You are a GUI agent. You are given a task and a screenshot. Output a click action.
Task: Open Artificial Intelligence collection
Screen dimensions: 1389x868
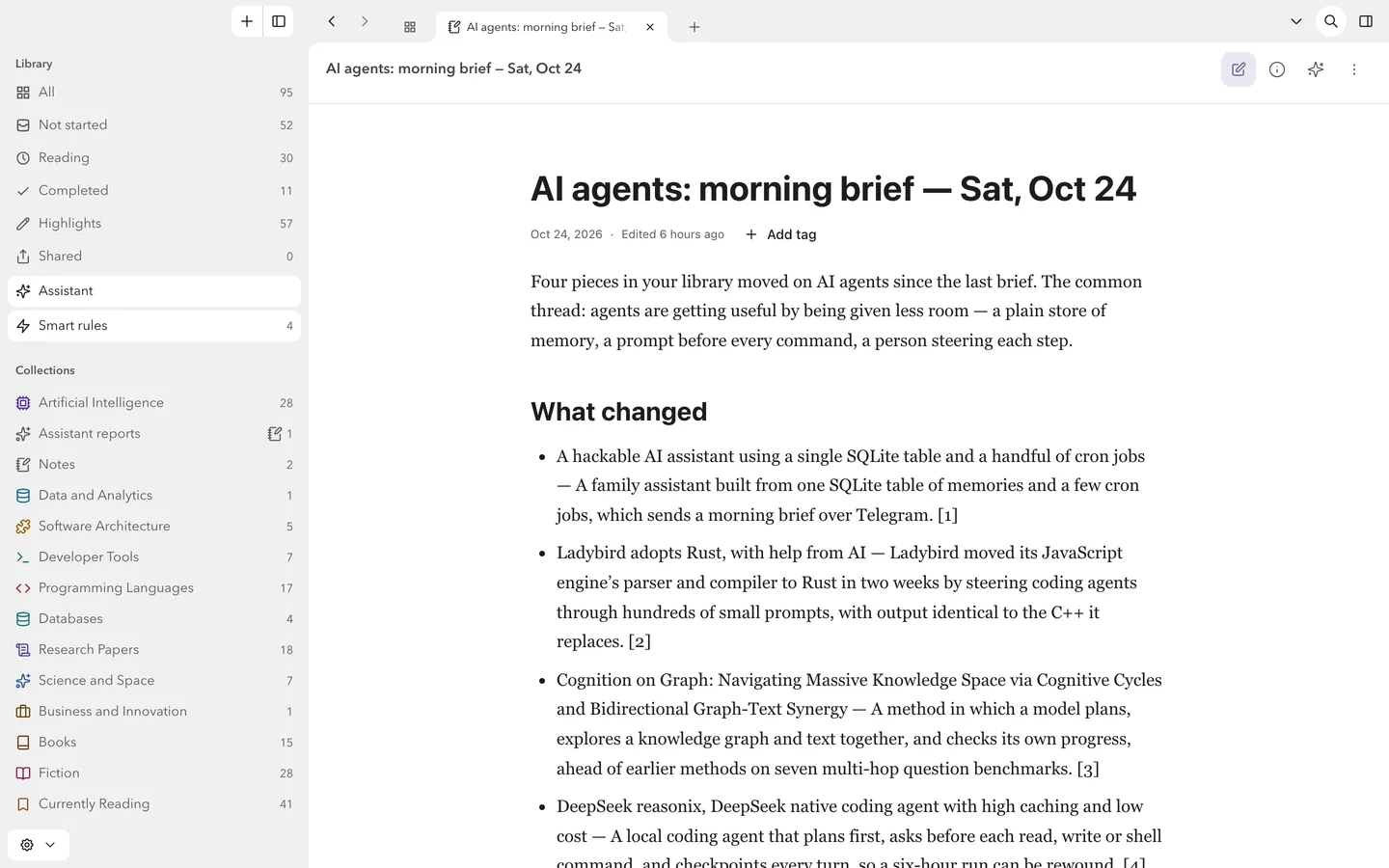(x=154, y=403)
